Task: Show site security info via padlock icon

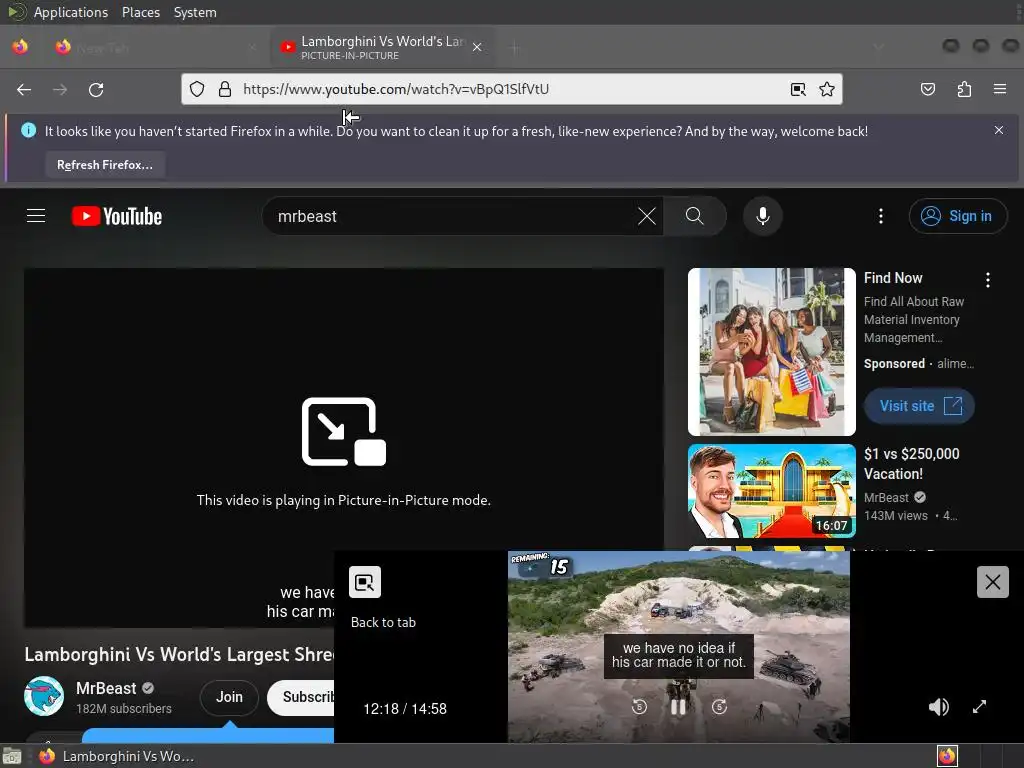Action: tap(225, 89)
